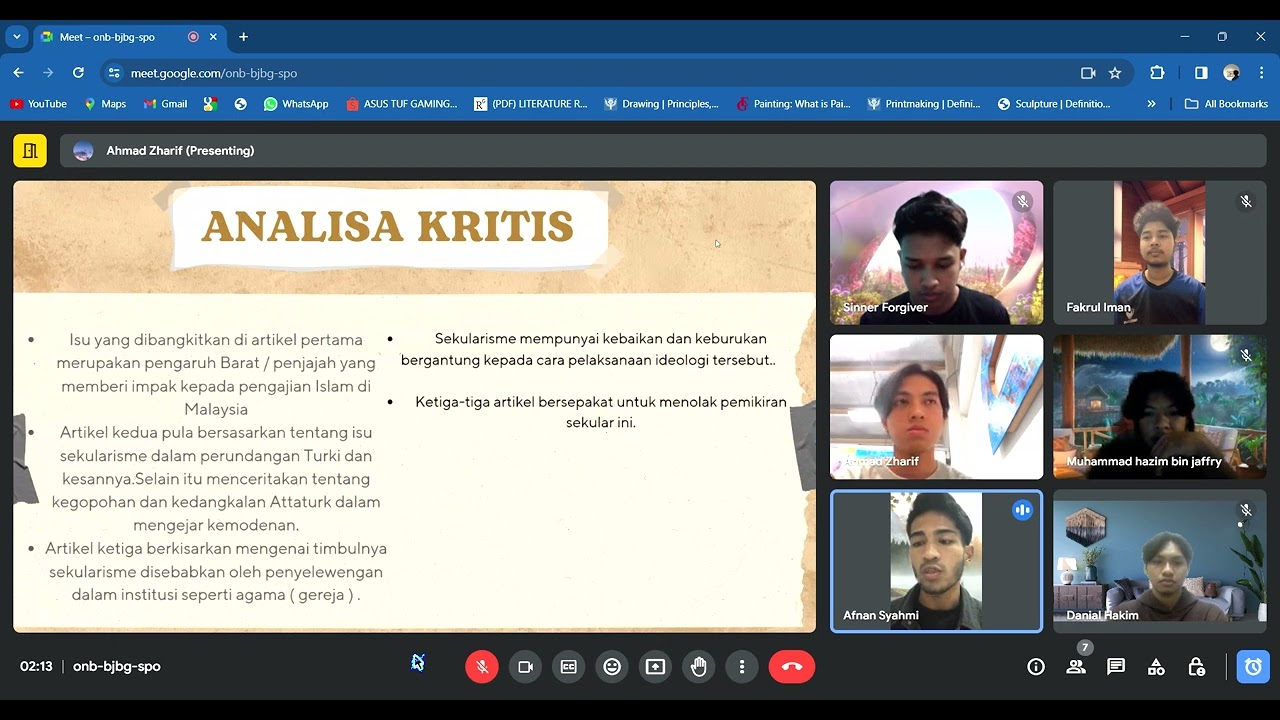
Task: Click the blue alarm clock button
Action: point(1253,667)
